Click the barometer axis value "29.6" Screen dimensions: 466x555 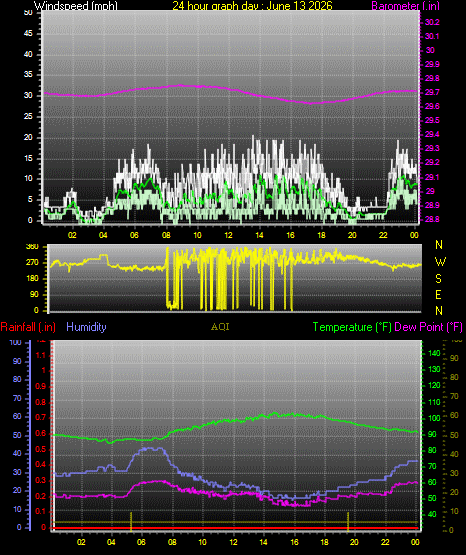[x=432, y=107]
